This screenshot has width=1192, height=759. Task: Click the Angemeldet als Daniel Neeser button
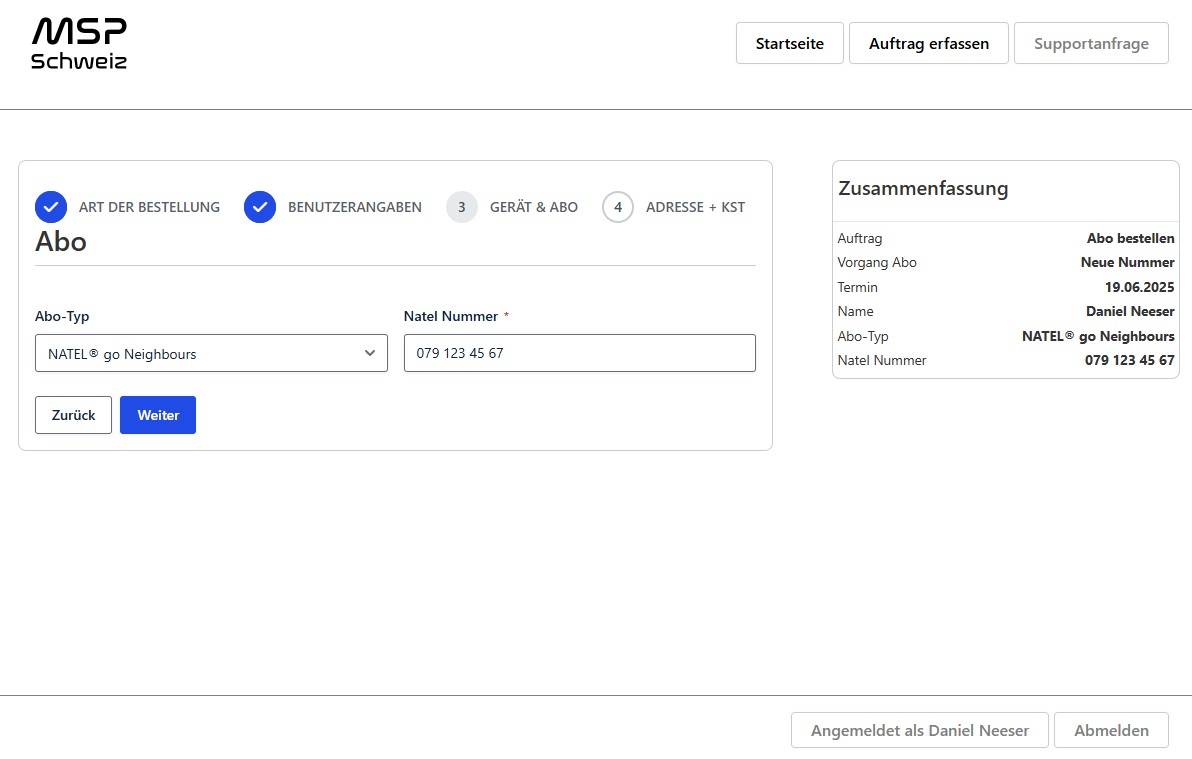(x=919, y=730)
